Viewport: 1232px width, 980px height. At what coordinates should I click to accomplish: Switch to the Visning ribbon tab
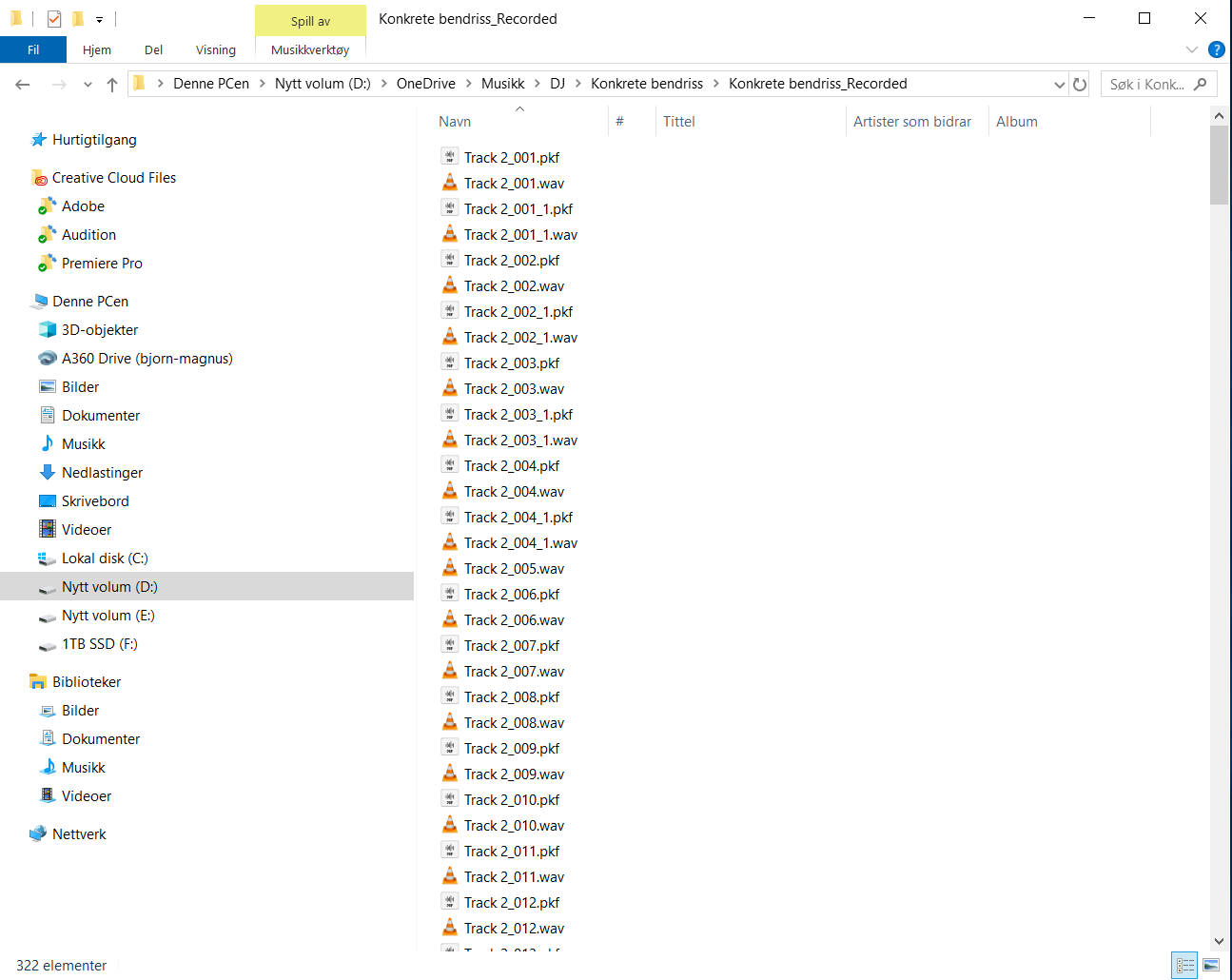click(216, 49)
